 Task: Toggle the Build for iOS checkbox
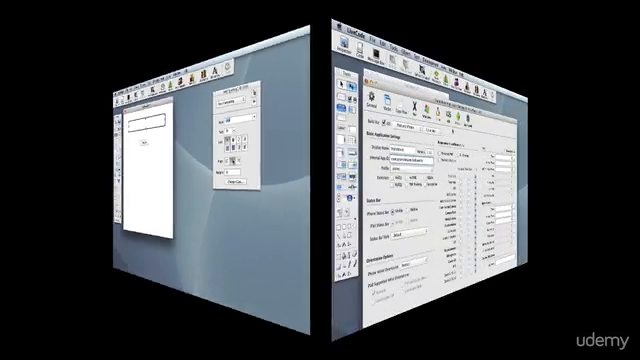click(x=384, y=122)
